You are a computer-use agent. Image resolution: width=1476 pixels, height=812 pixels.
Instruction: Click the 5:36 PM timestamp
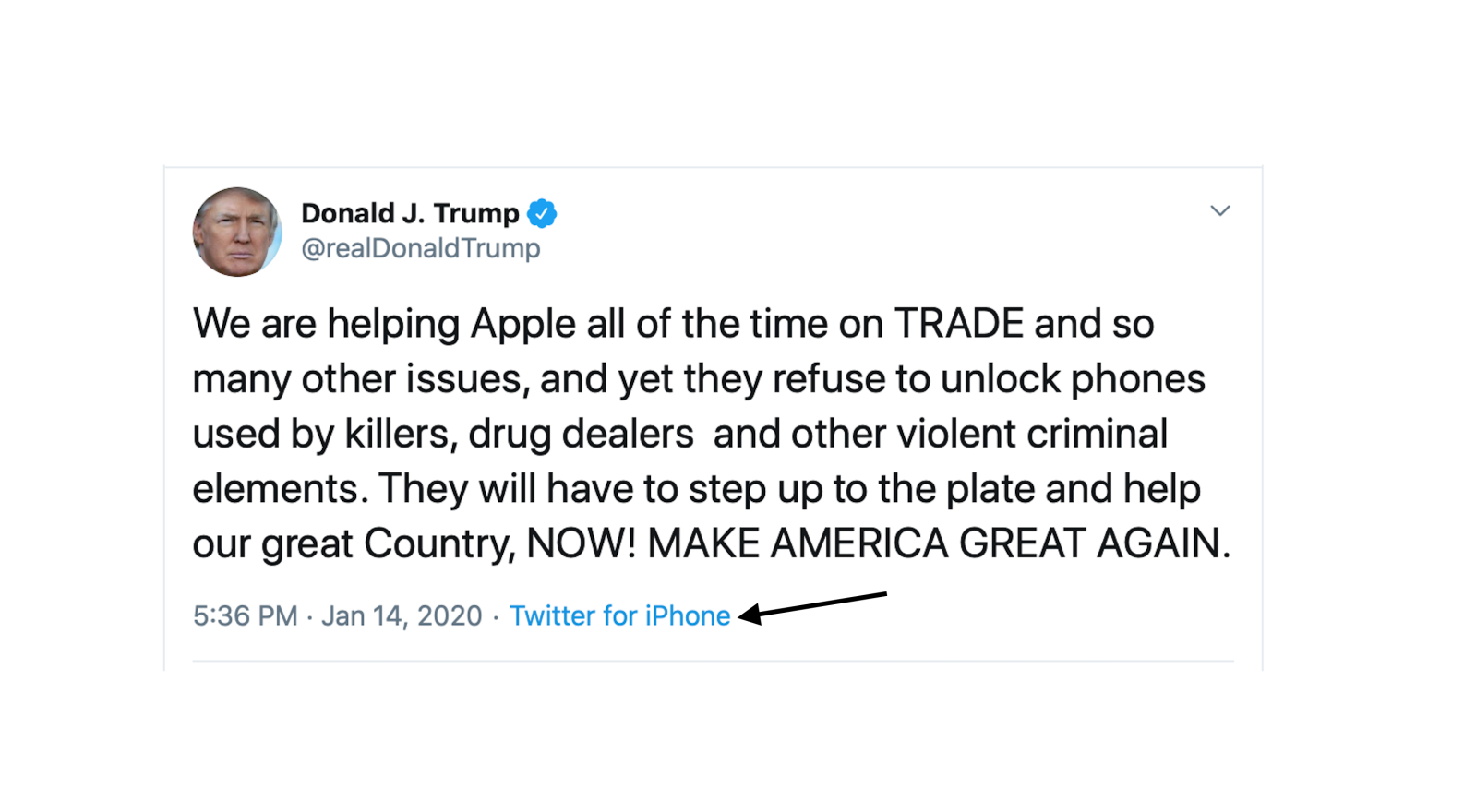tap(245, 615)
